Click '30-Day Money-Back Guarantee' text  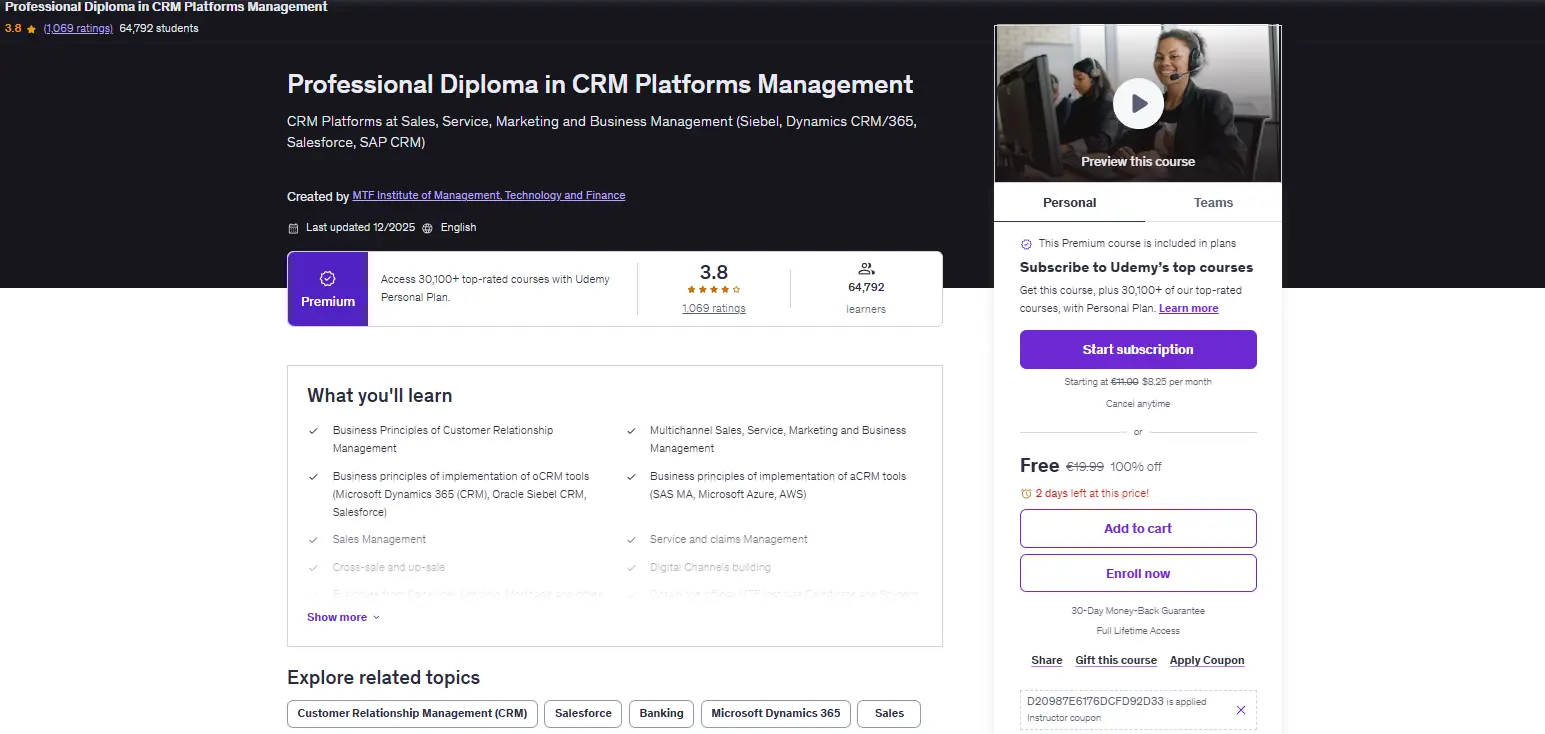click(1138, 611)
